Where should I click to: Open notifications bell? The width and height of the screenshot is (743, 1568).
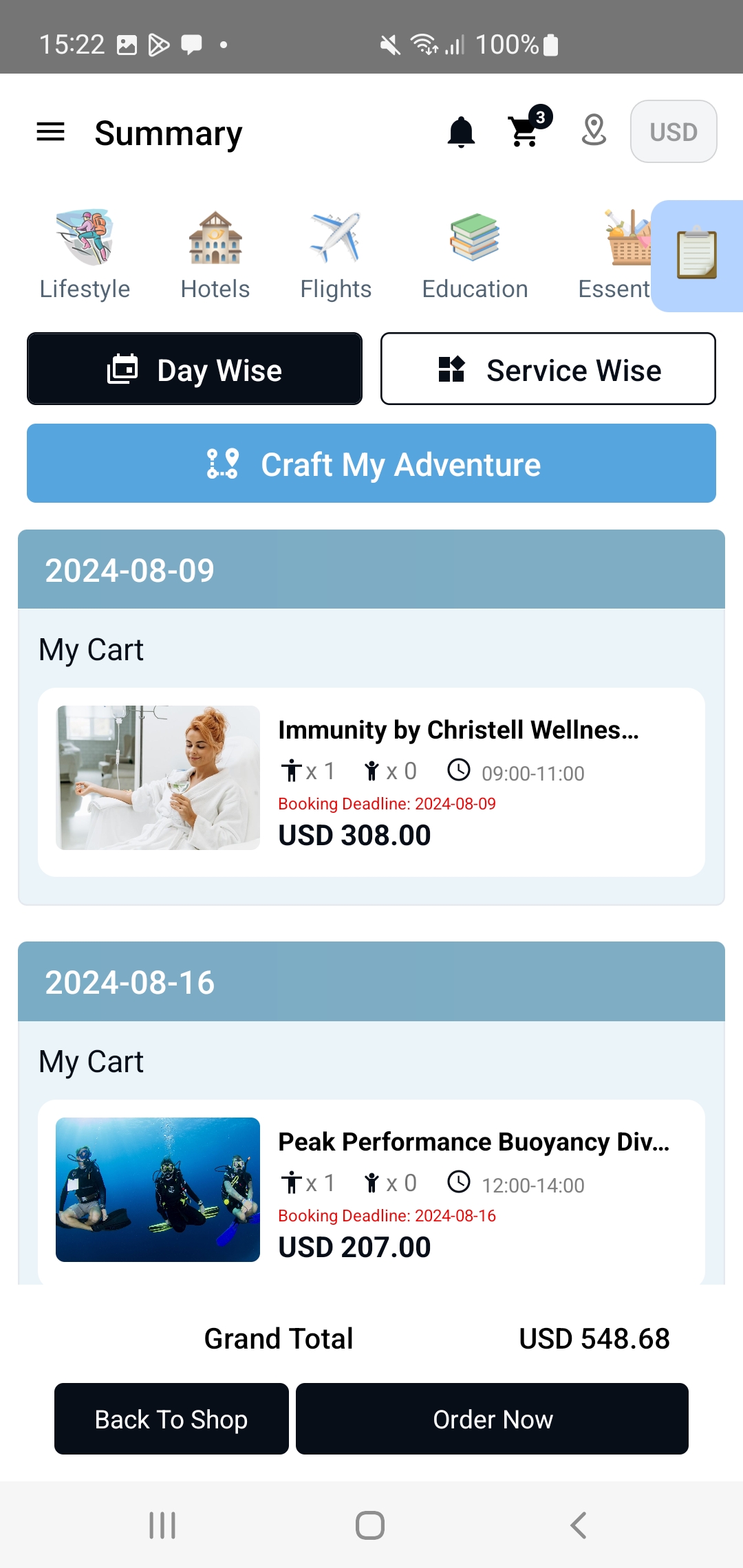click(x=461, y=132)
